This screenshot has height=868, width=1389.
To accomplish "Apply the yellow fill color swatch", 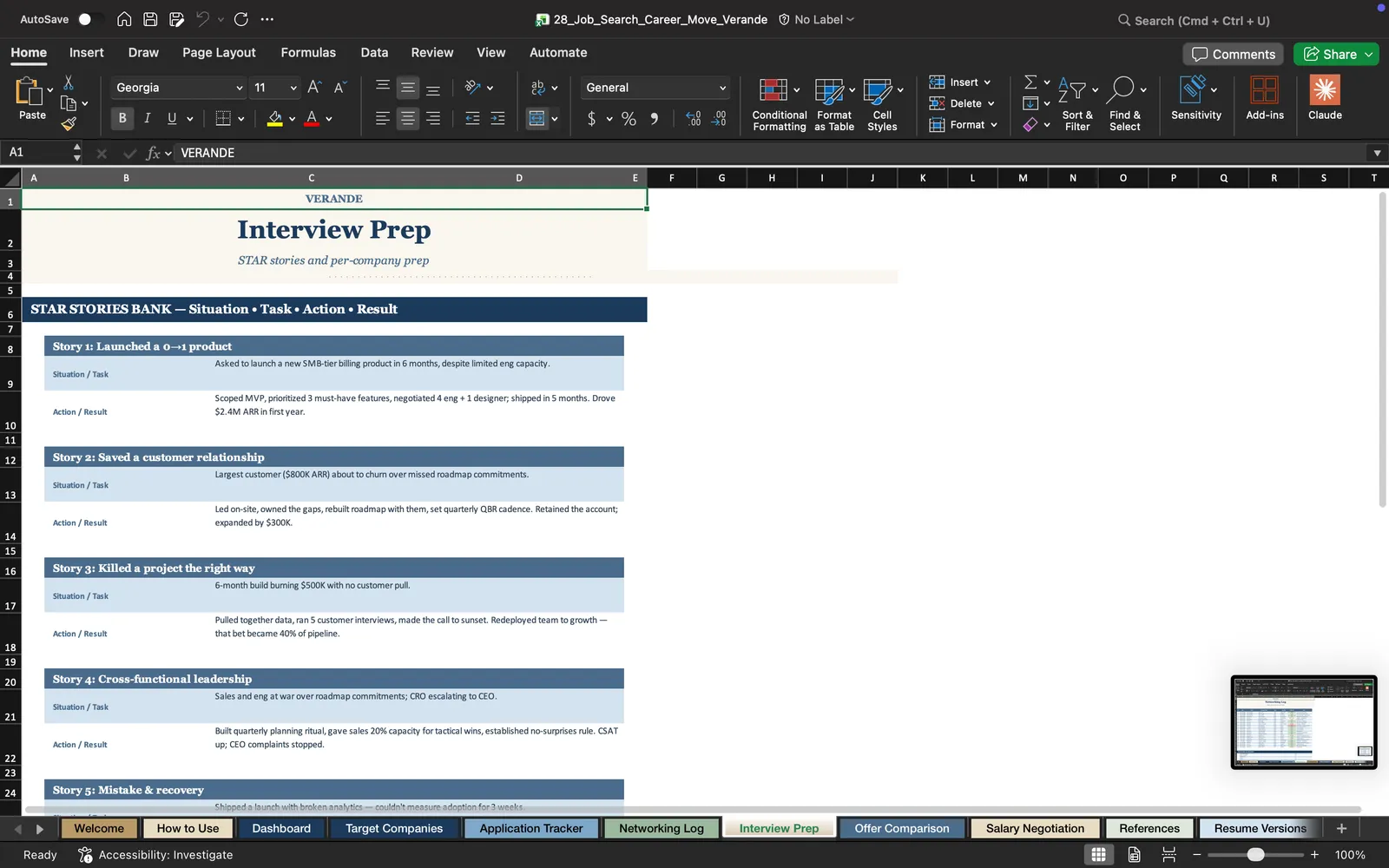I will click(x=274, y=119).
